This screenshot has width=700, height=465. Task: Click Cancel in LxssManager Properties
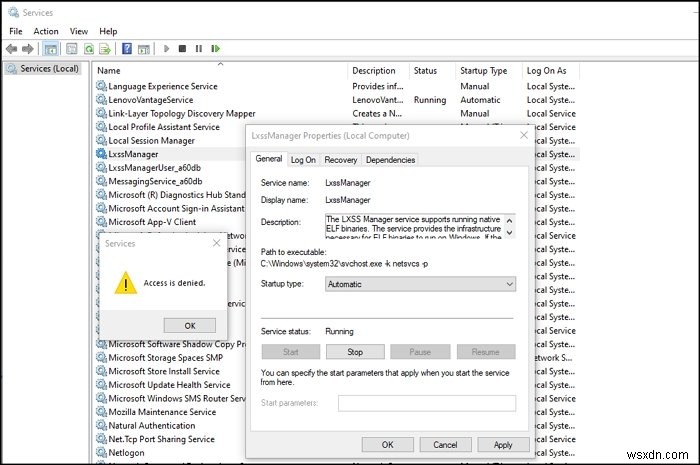pos(445,444)
